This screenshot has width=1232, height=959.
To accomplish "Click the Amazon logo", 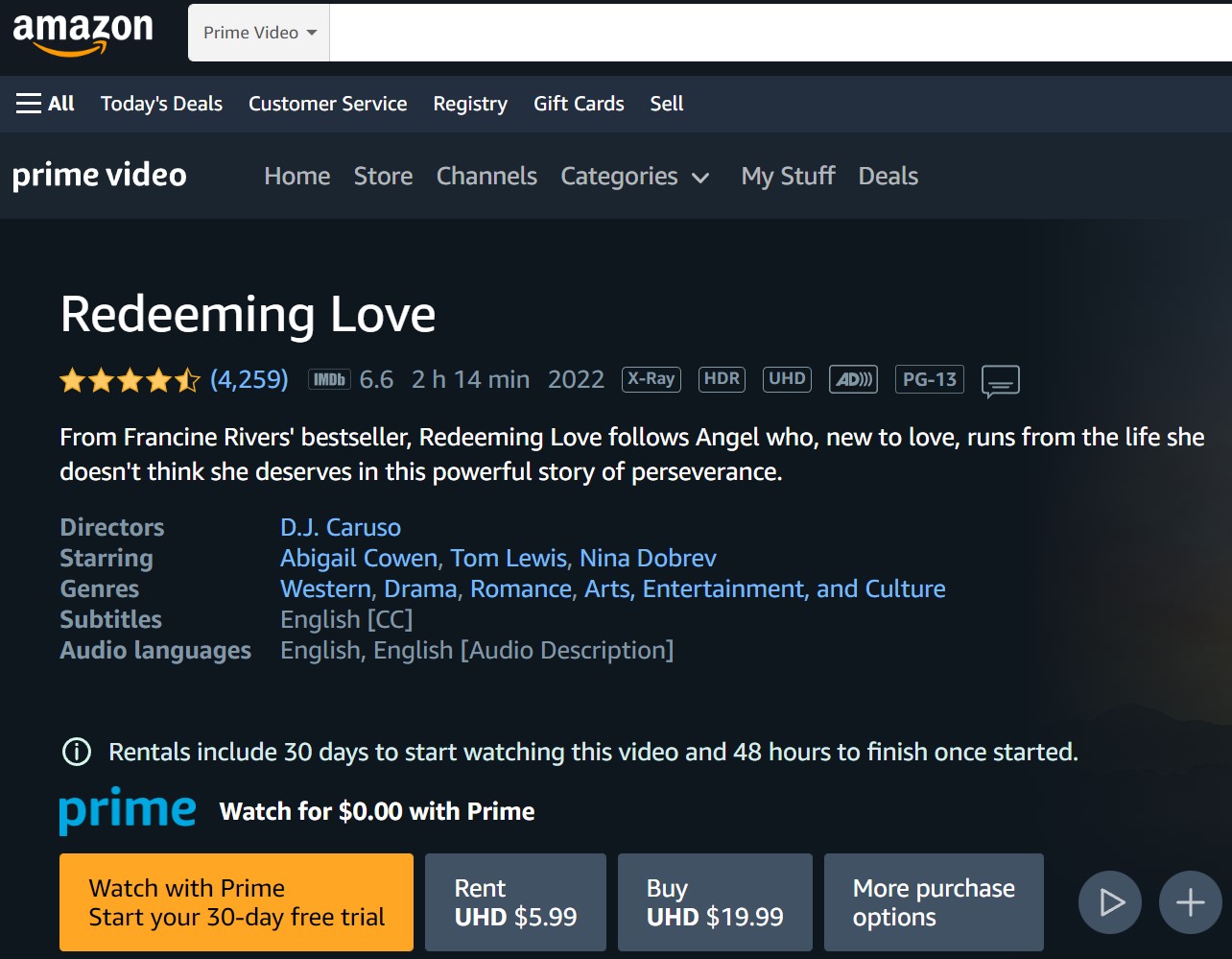I will pyautogui.click(x=83, y=33).
